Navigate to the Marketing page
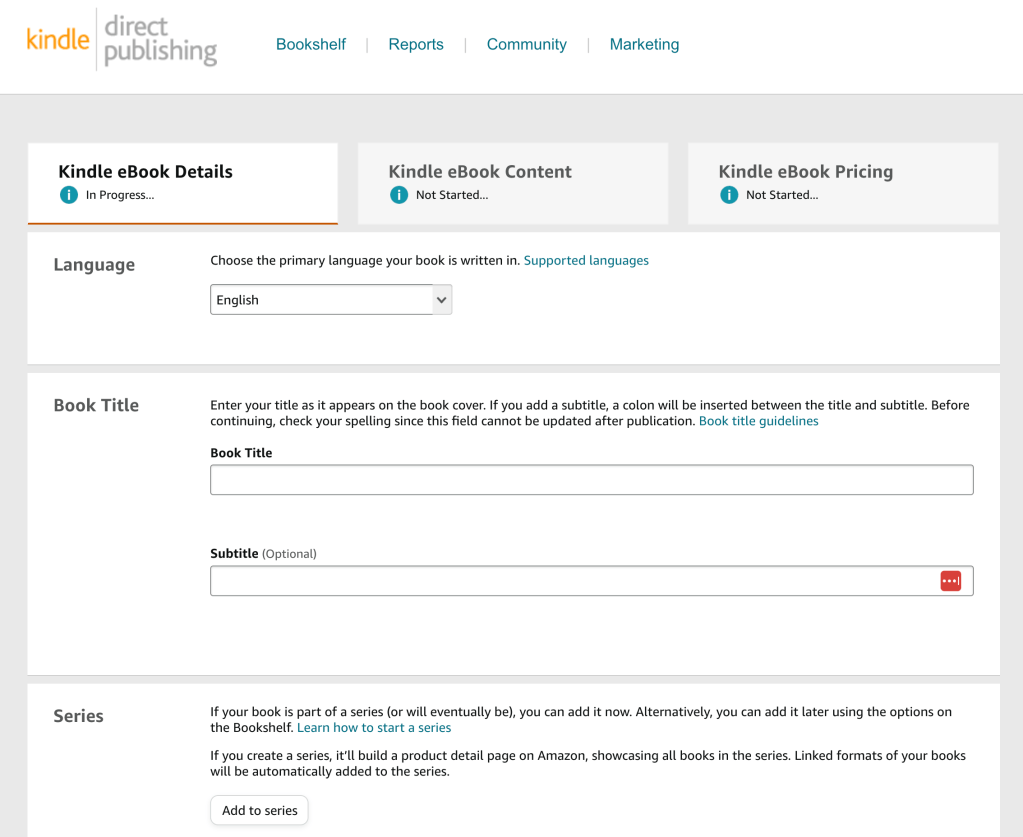Viewport: 1023px width, 837px height. point(644,44)
